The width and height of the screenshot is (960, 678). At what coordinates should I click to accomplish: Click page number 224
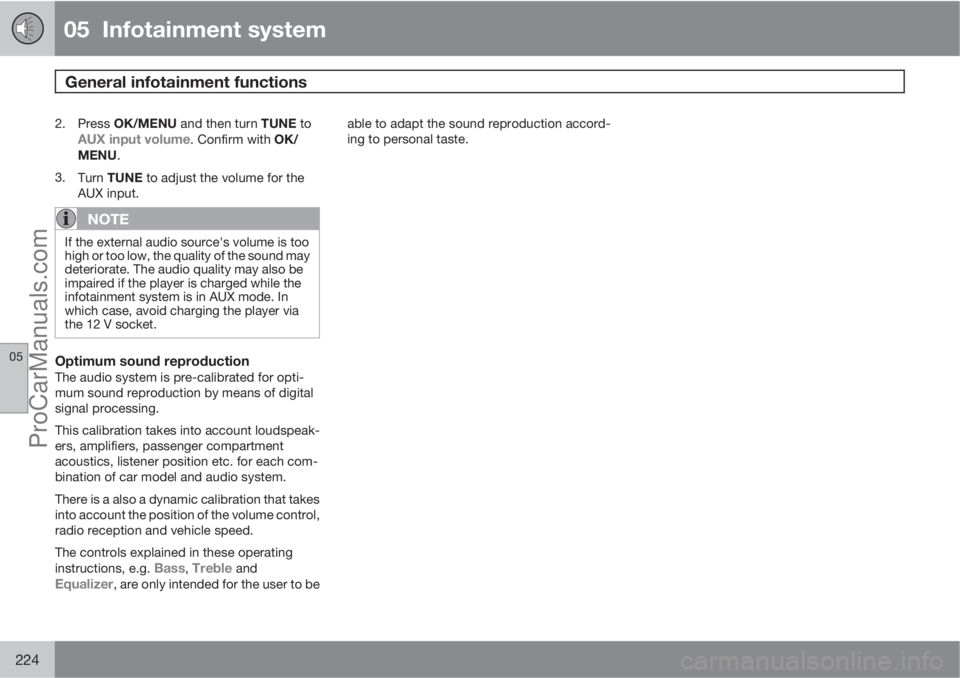coord(27,660)
